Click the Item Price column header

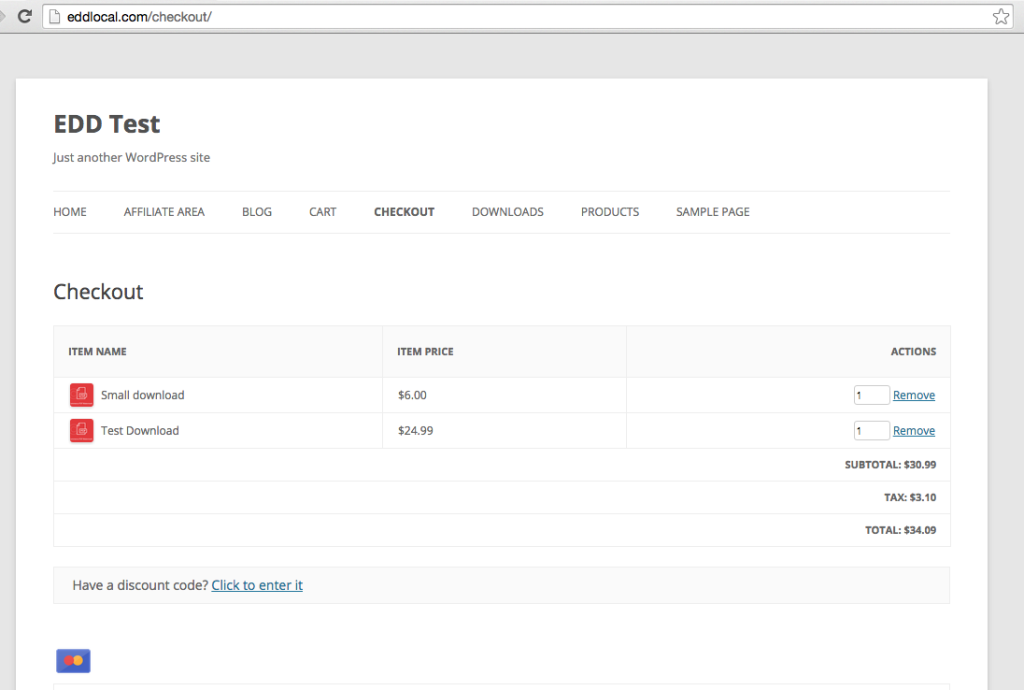tap(425, 351)
